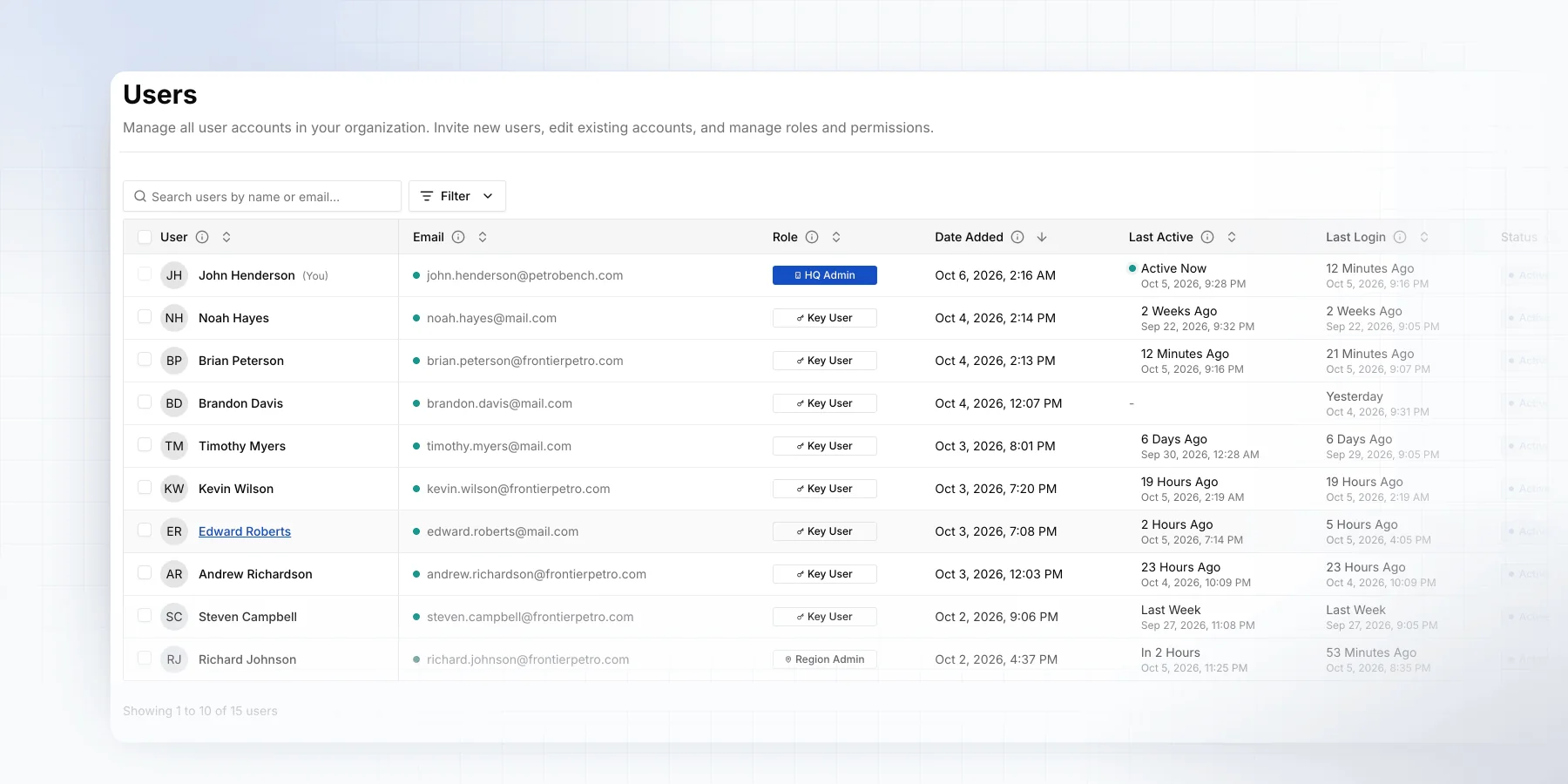Click the Timothy Myers name cell
The height and width of the screenshot is (784, 1568).
(x=242, y=446)
